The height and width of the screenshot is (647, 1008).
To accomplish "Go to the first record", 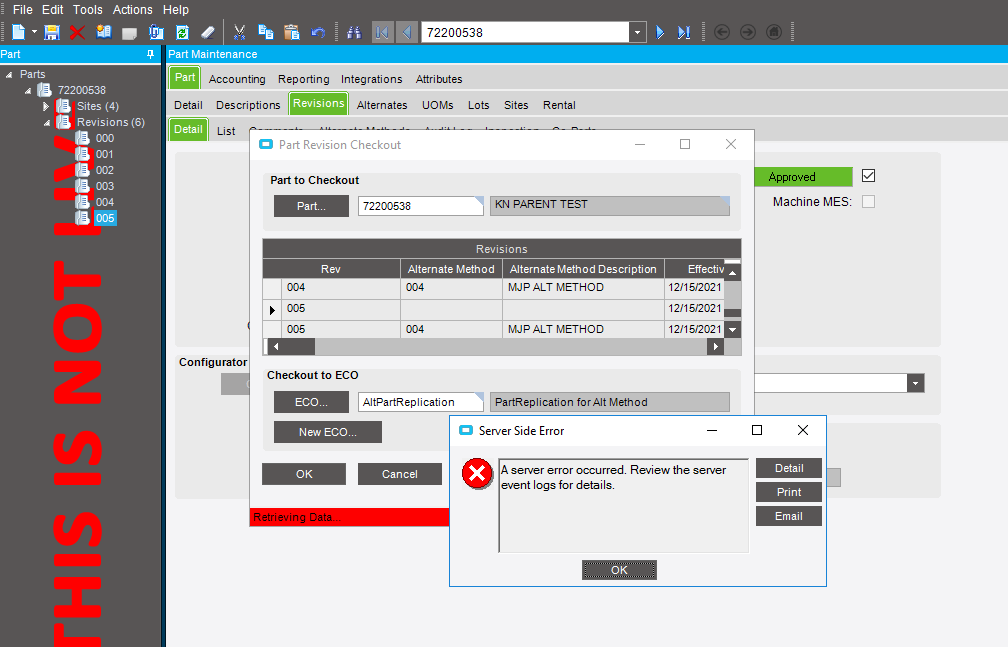I will tap(382, 32).
